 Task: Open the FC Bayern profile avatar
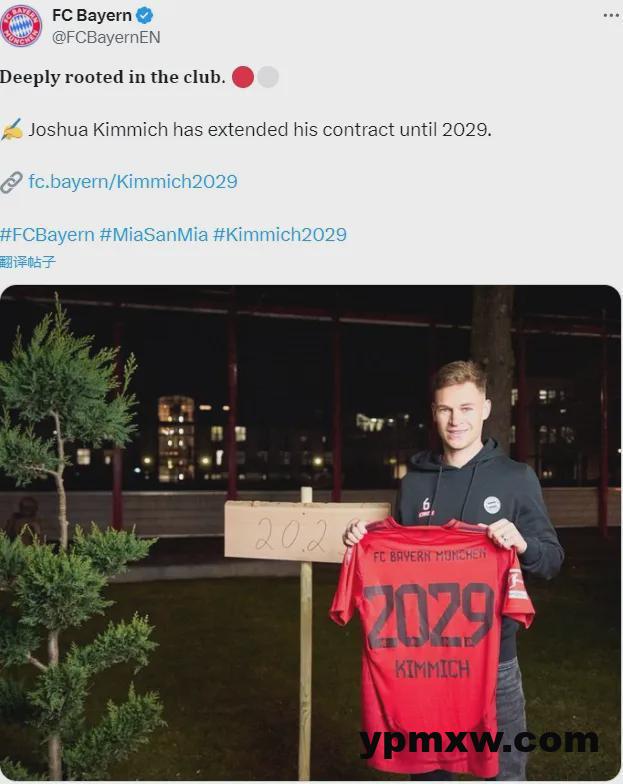click(21, 26)
